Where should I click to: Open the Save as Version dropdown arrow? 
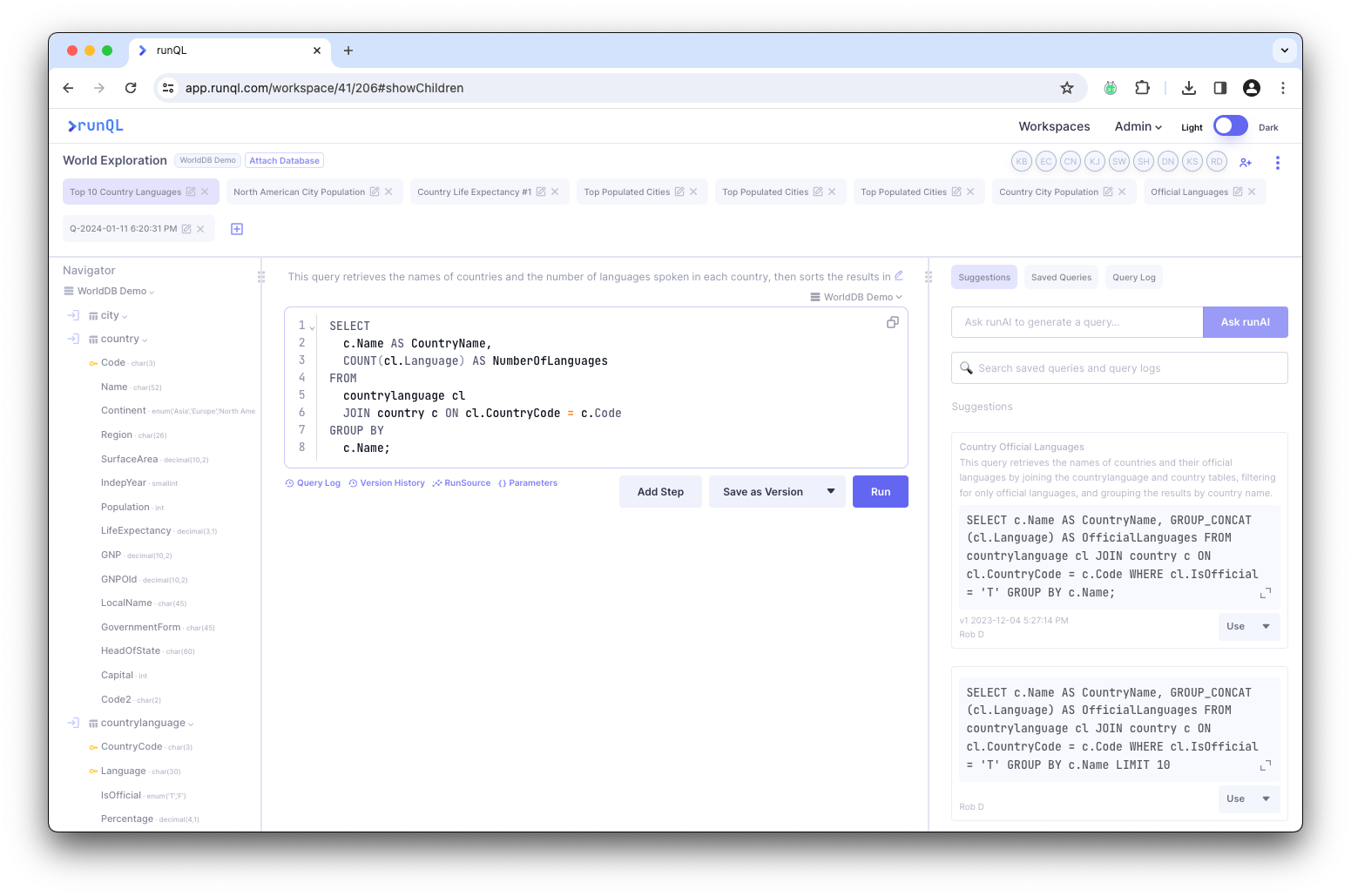pos(831,491)
